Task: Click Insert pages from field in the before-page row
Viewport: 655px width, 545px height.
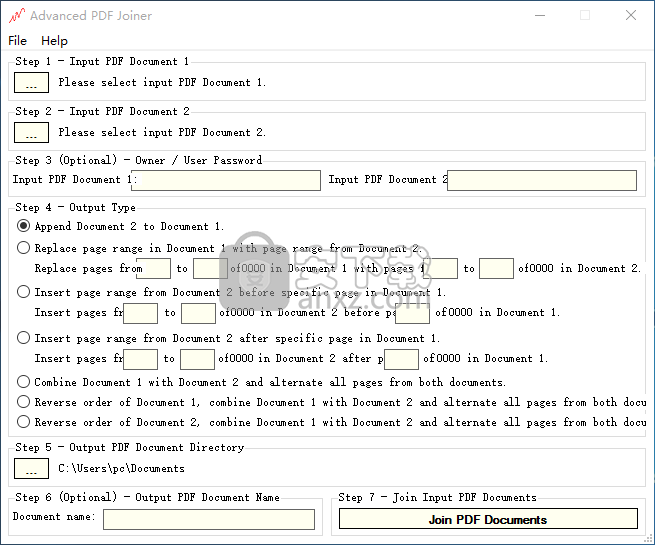Action: tap(140, 313)
